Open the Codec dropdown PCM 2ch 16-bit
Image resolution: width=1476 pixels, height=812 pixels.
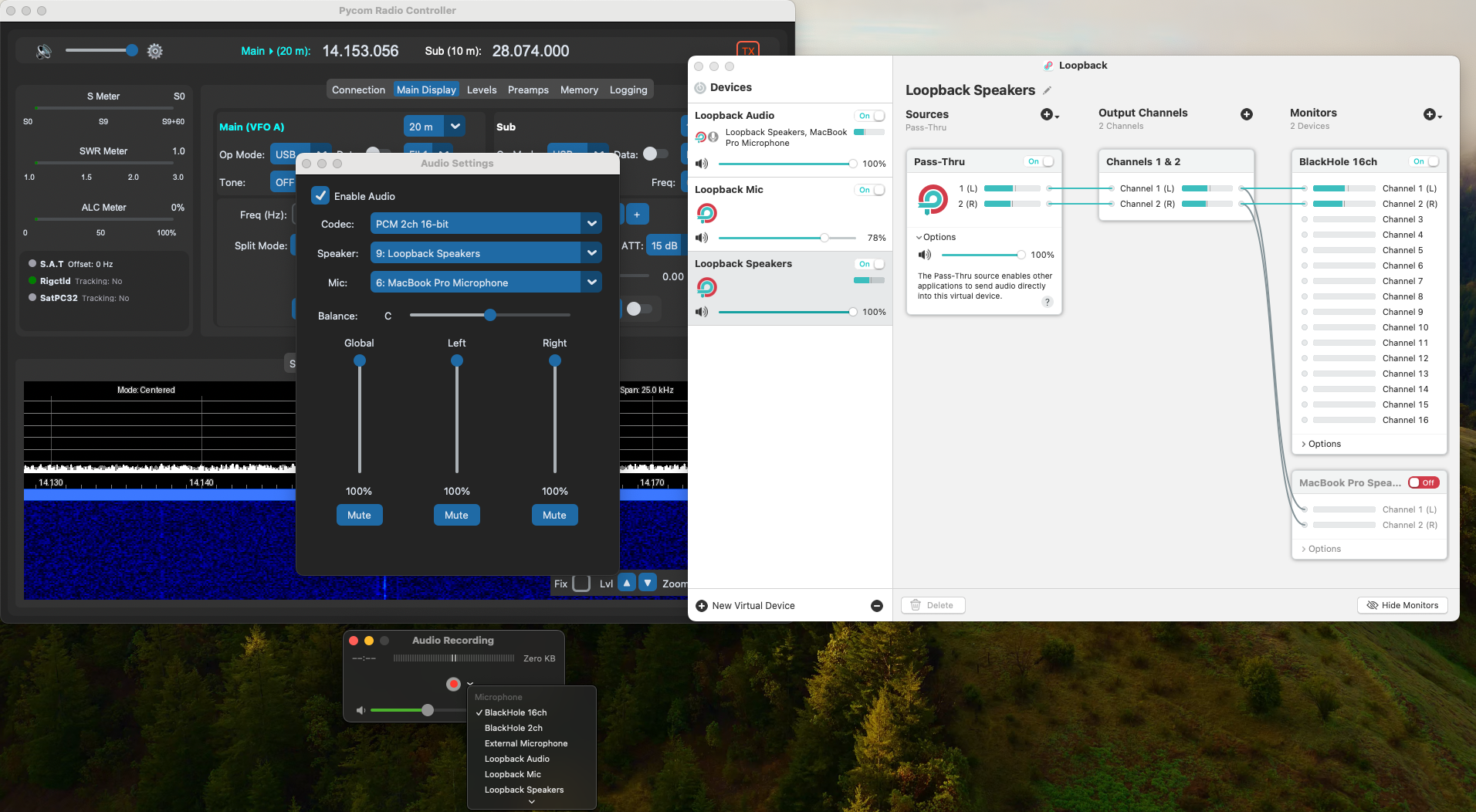point(486,224)
